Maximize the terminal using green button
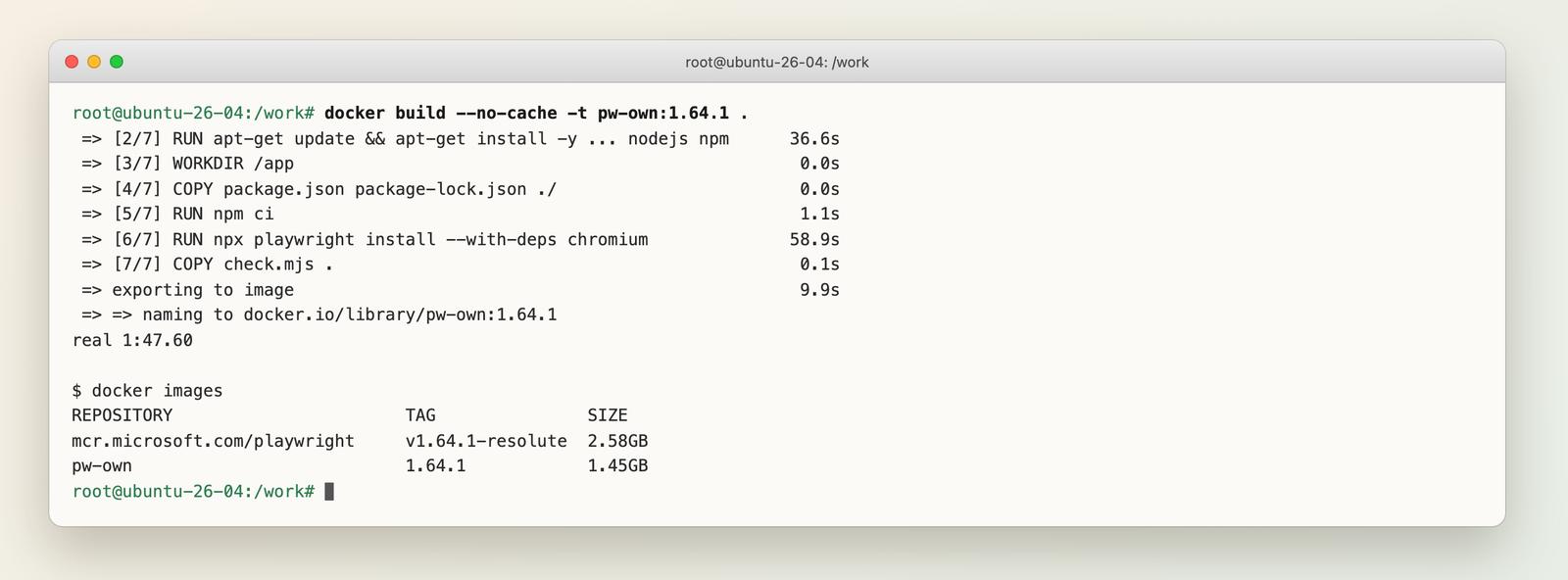 117,62
